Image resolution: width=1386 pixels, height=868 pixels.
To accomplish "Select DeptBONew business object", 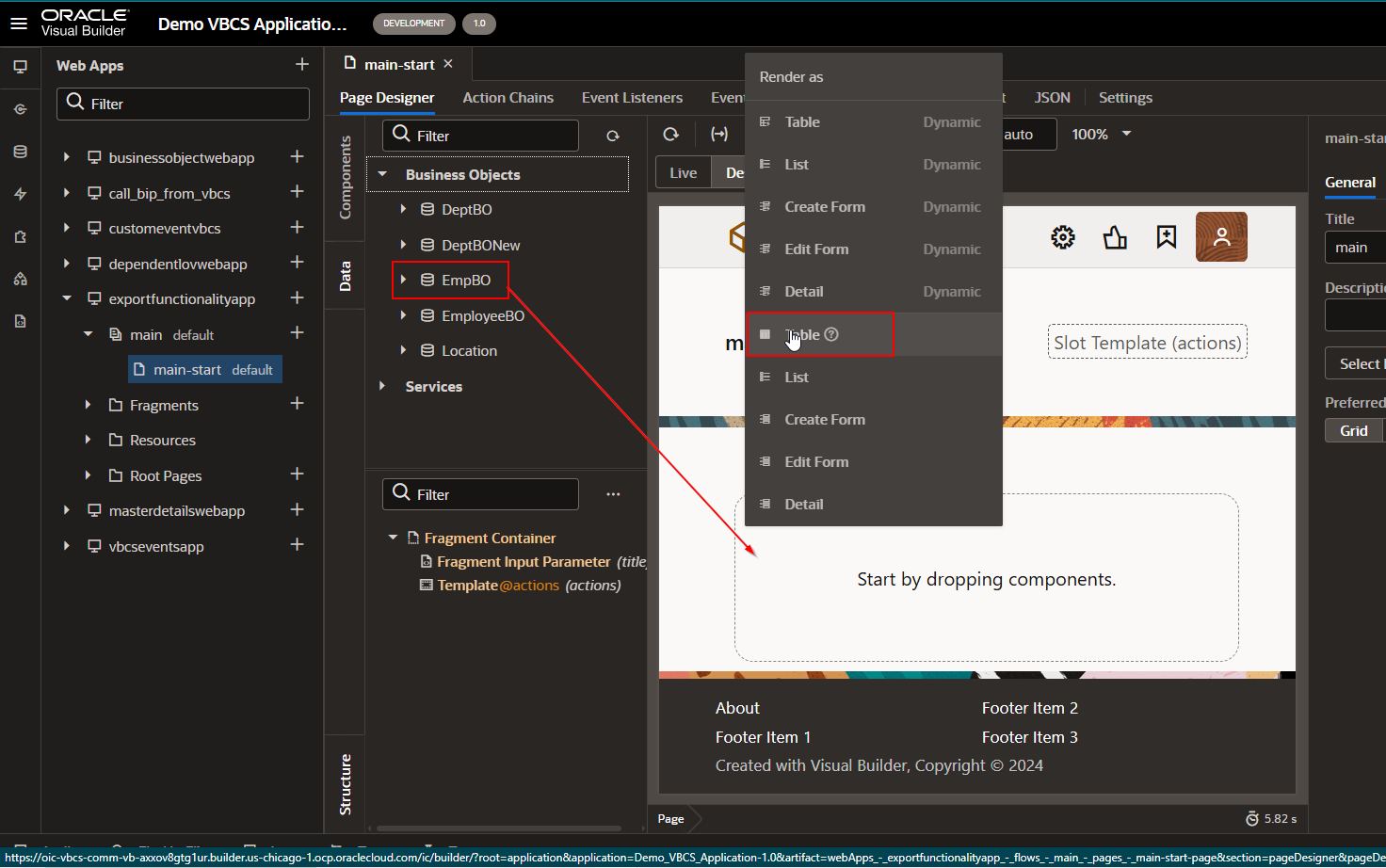I will [480, 245].
